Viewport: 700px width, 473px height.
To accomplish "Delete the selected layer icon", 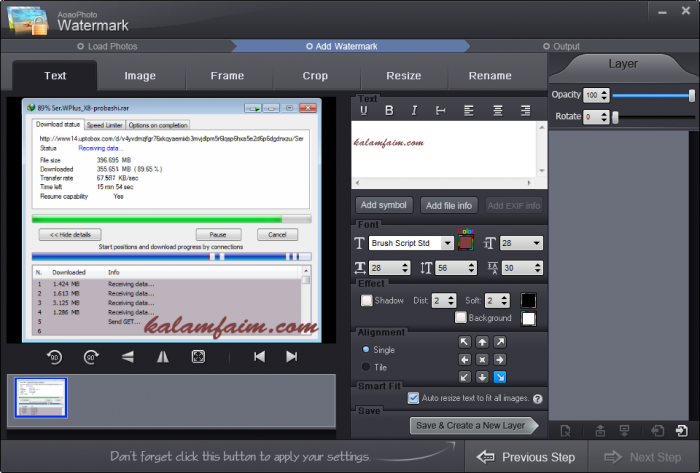I will [x=565, y=431].
